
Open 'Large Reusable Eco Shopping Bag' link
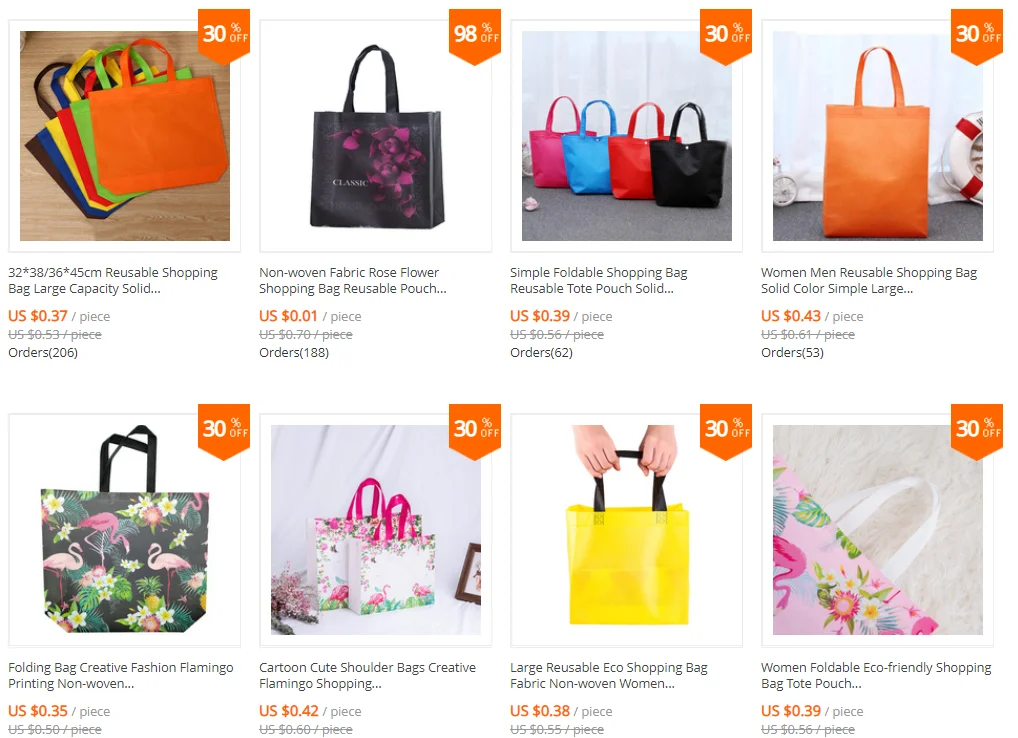click(x=609, y=675)
